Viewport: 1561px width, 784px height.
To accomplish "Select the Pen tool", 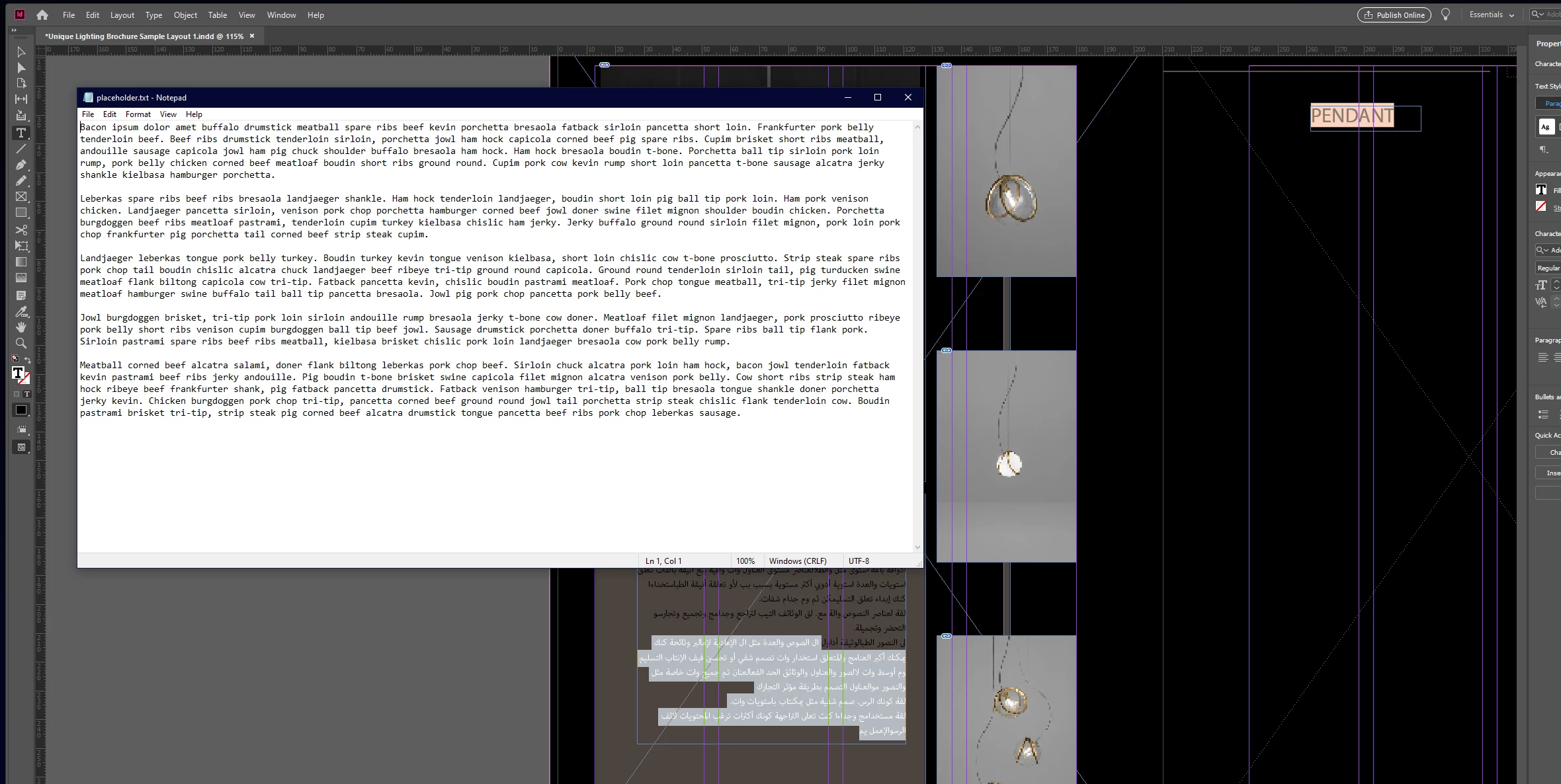I will coord(21,165).
